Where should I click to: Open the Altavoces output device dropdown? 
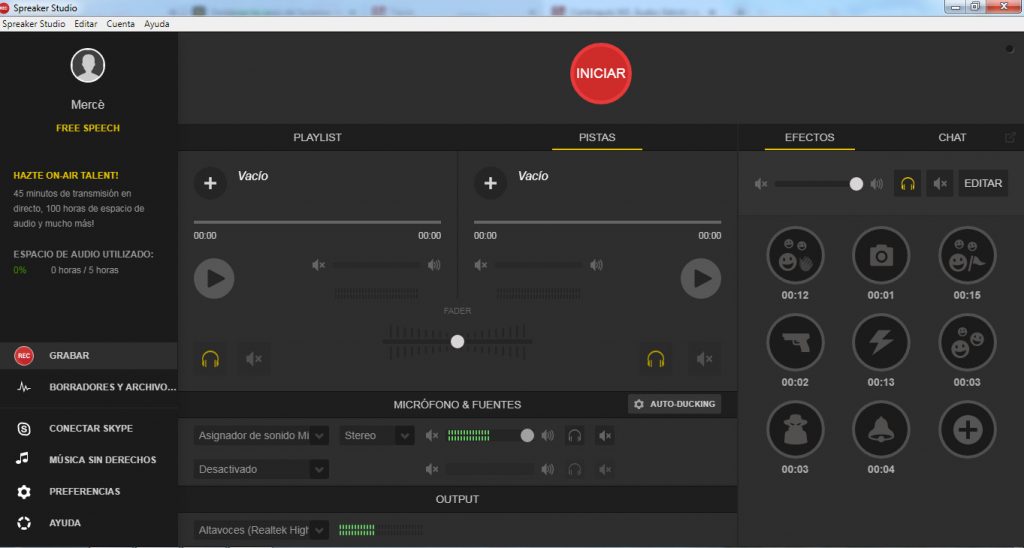click(261, 530)
